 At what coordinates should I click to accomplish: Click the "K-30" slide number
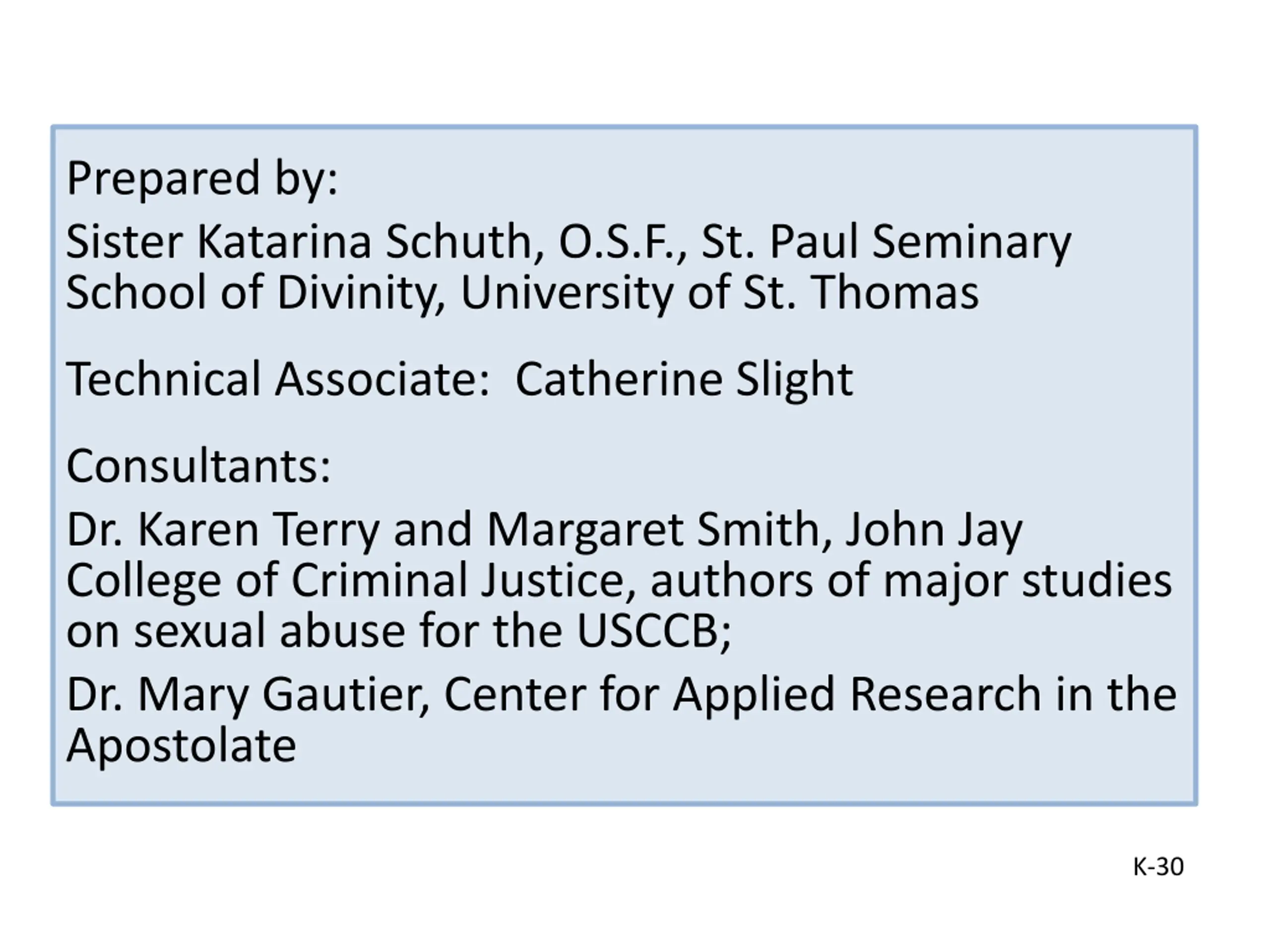tap(1158, 867)
